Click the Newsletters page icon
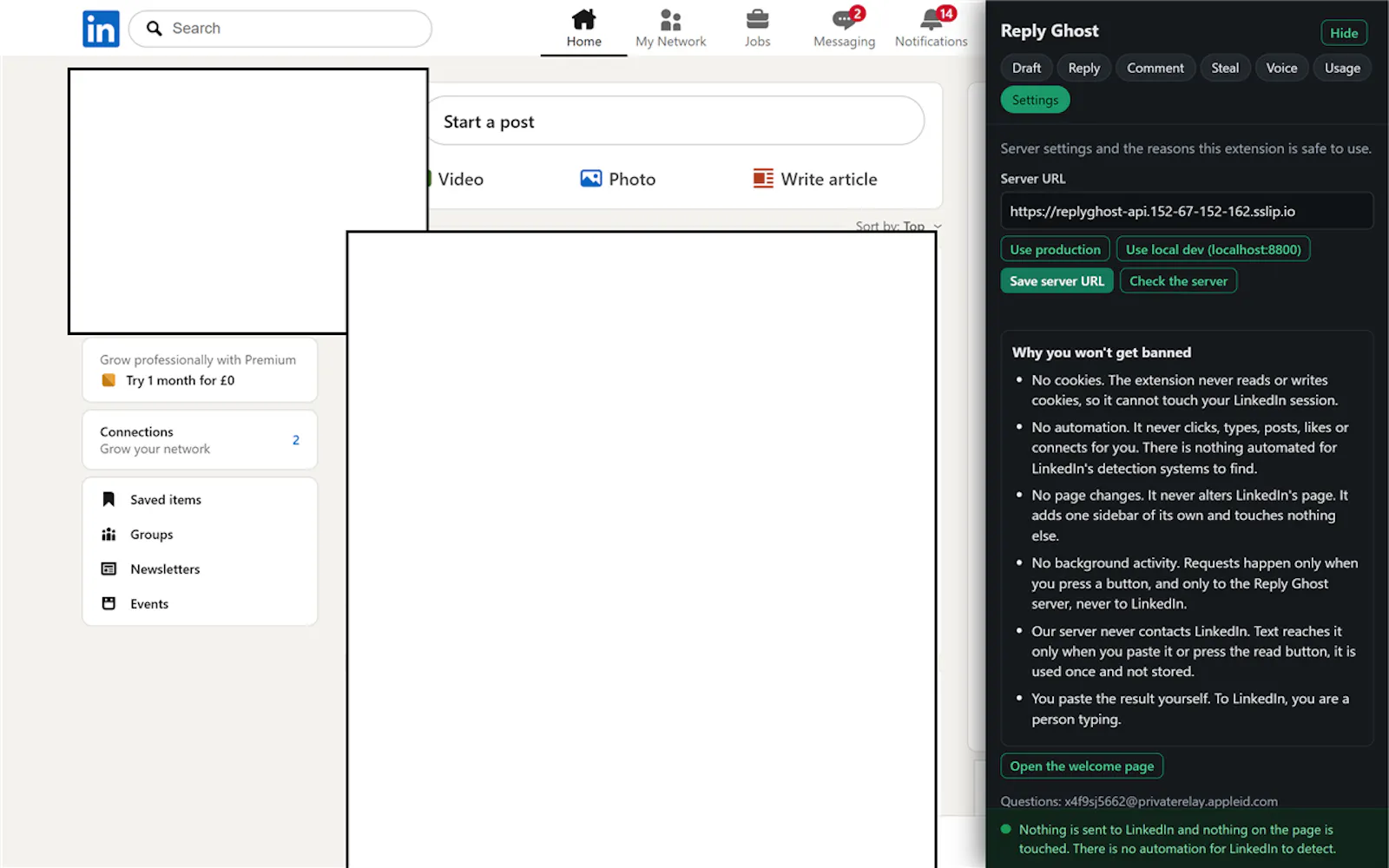The height and width of the screenshot is (868, 1389). [109, 569]
